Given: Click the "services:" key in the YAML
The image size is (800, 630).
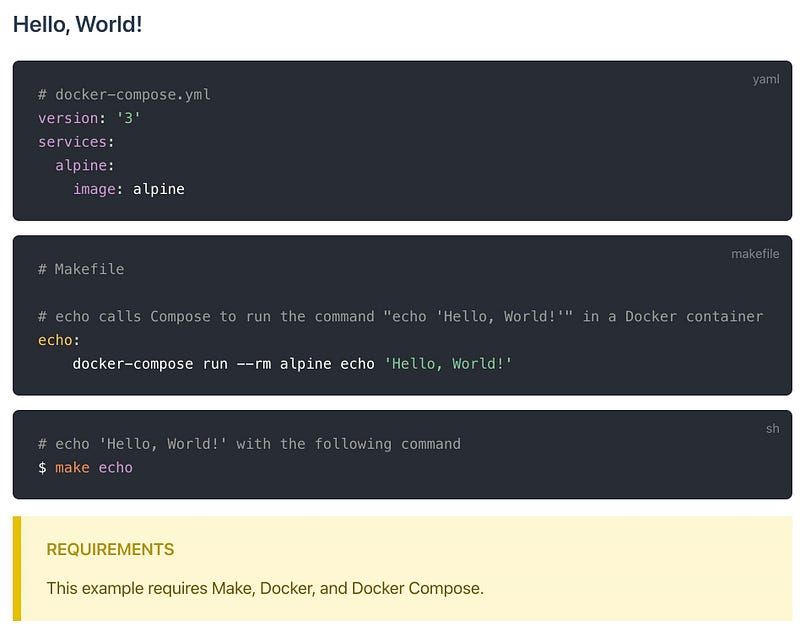Looking at the screenshot, I should point(76,142).
